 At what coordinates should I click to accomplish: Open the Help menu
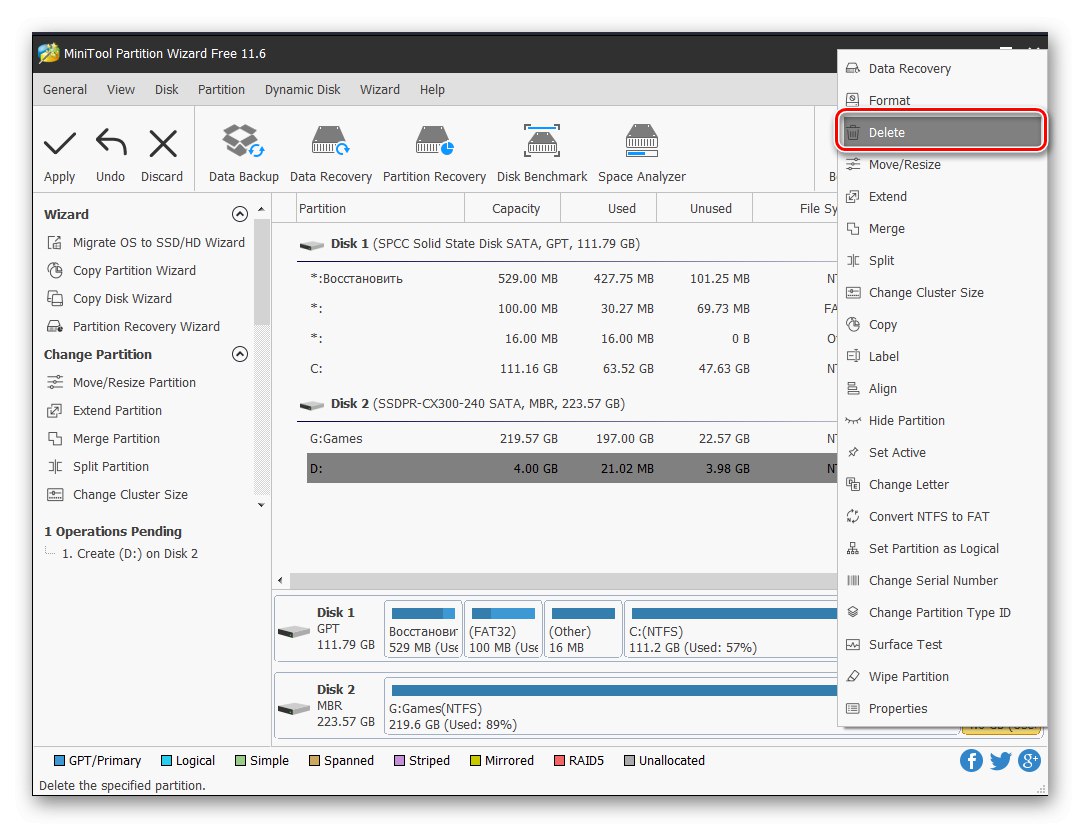pyautogui.click(x=432, y=90)
